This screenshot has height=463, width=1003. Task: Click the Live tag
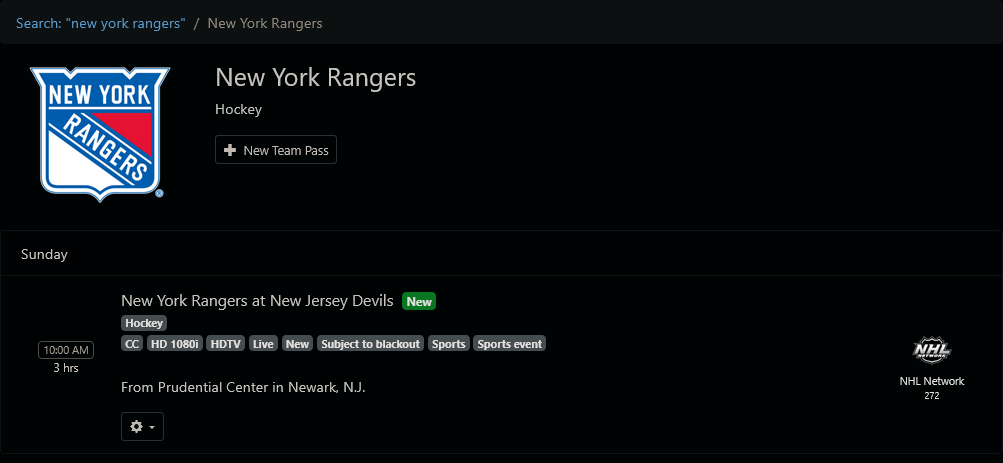(x=263, y=344)
